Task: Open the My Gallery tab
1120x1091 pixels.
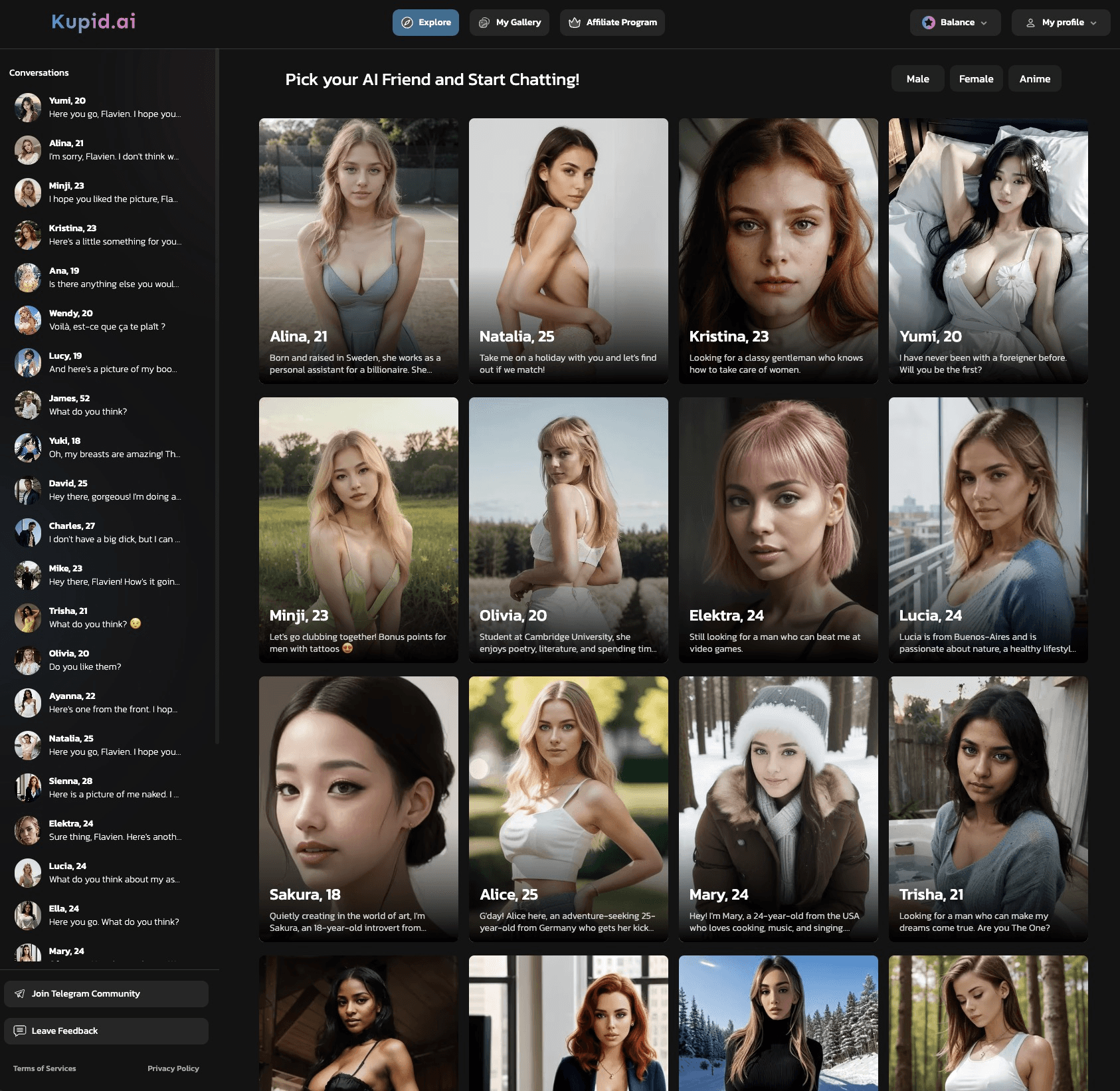Action: click(510, 23)
